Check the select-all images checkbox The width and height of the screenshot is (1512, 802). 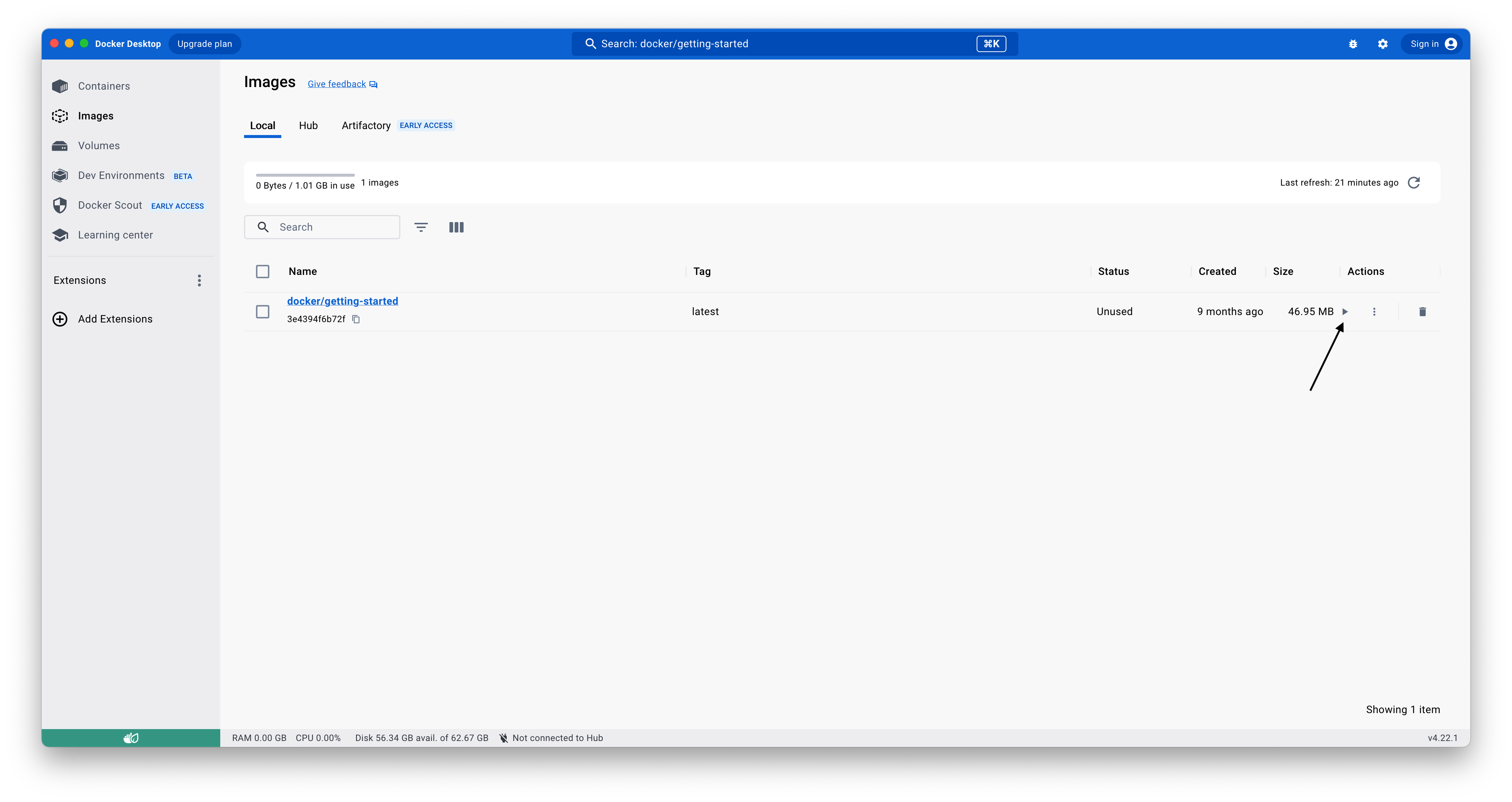[262, 271]
